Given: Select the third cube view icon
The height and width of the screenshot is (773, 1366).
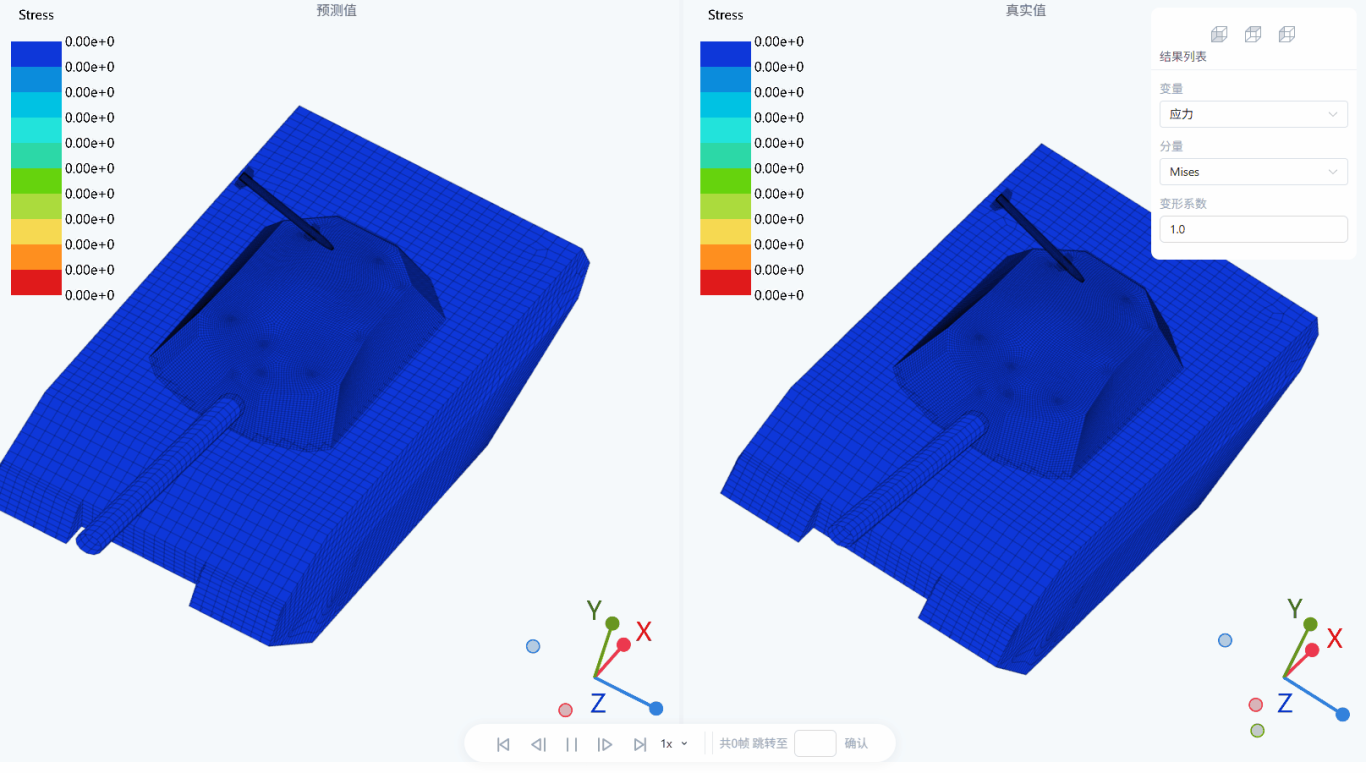Looking at the screenshot, I should coord(1287,34).
